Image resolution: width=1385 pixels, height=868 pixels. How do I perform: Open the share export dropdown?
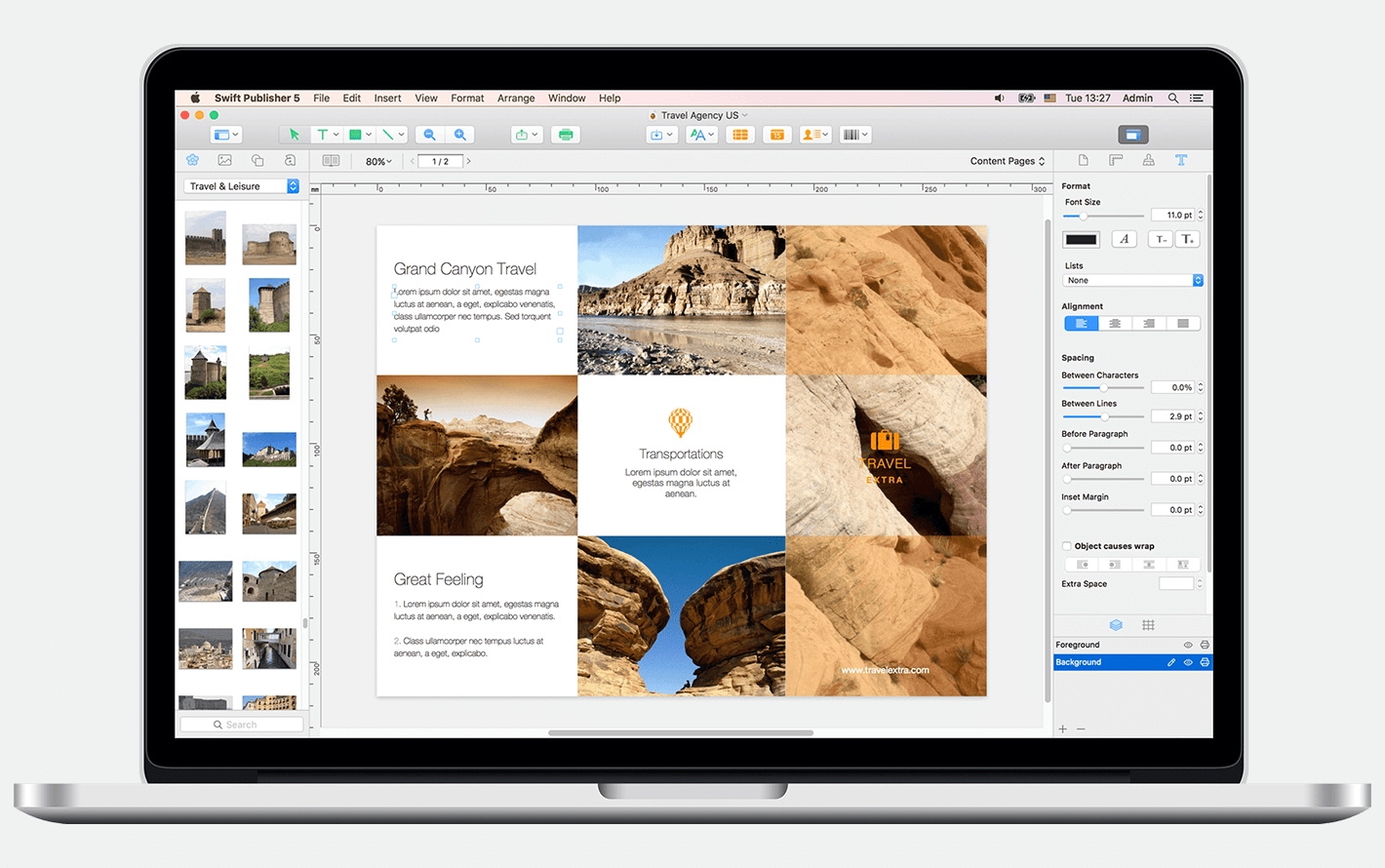[527, 135]
